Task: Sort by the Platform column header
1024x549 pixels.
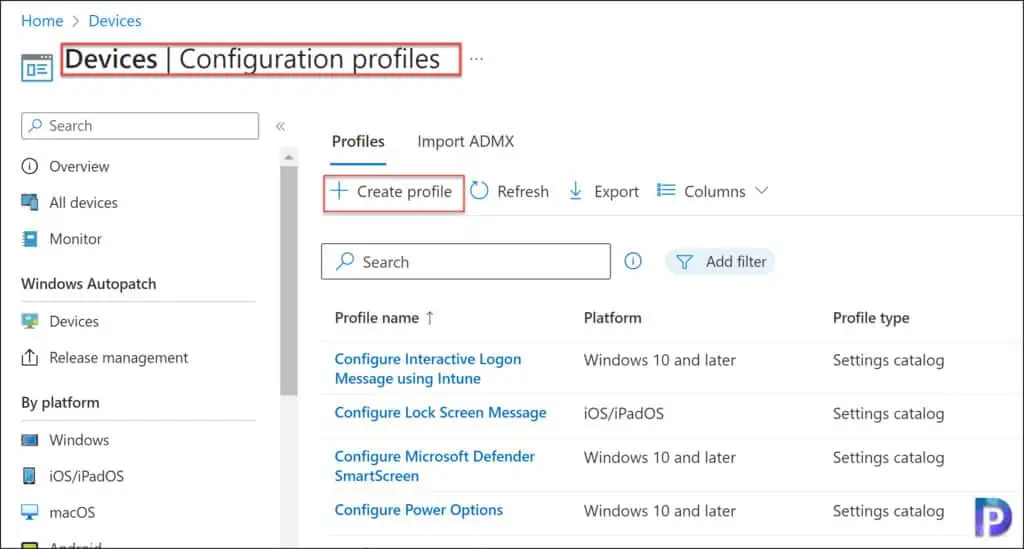Action: (x=613, y=318)
